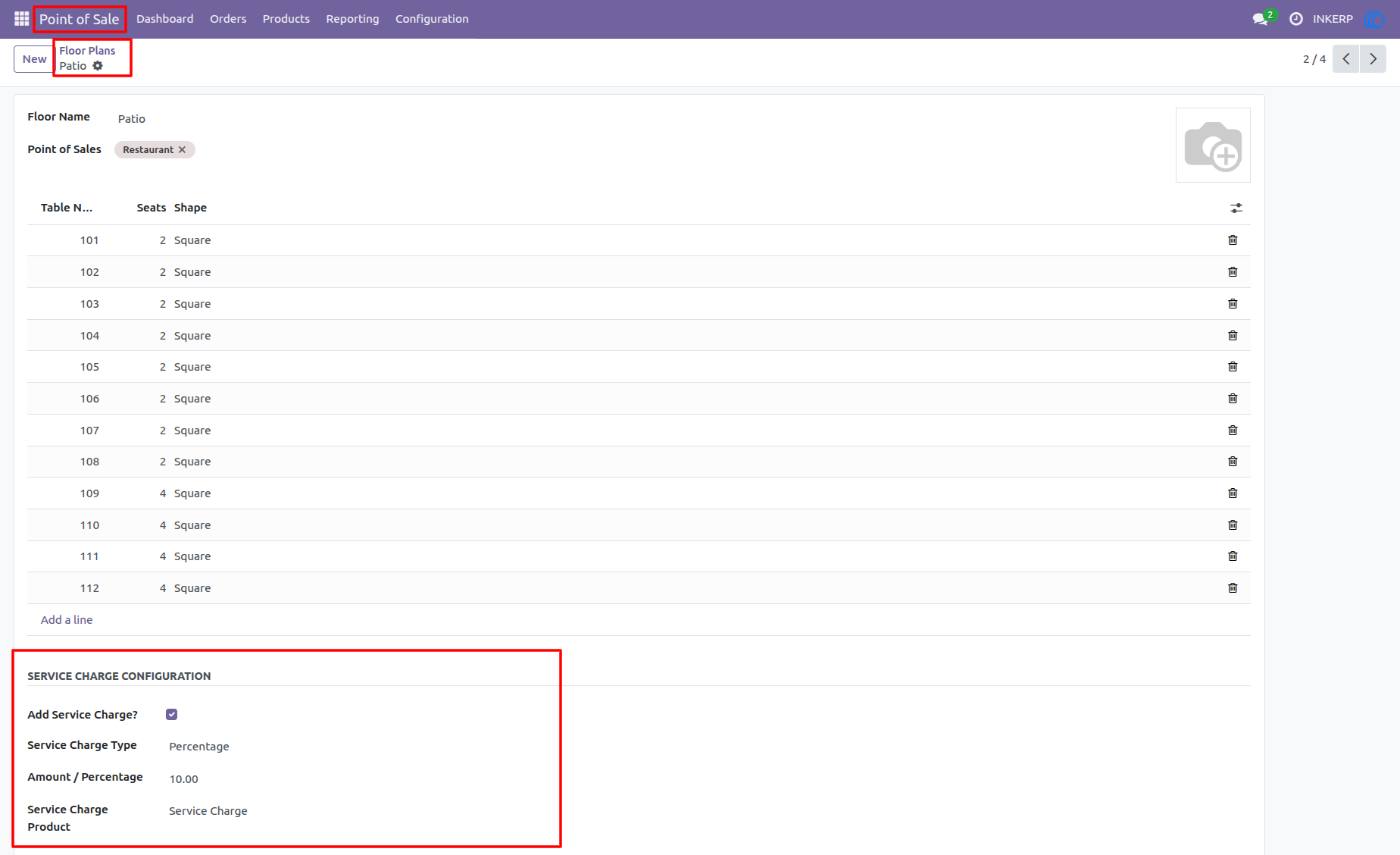Upload floor image via camera placeholder
Screen dimensions: 1400x855
[x=1213, y=146]
